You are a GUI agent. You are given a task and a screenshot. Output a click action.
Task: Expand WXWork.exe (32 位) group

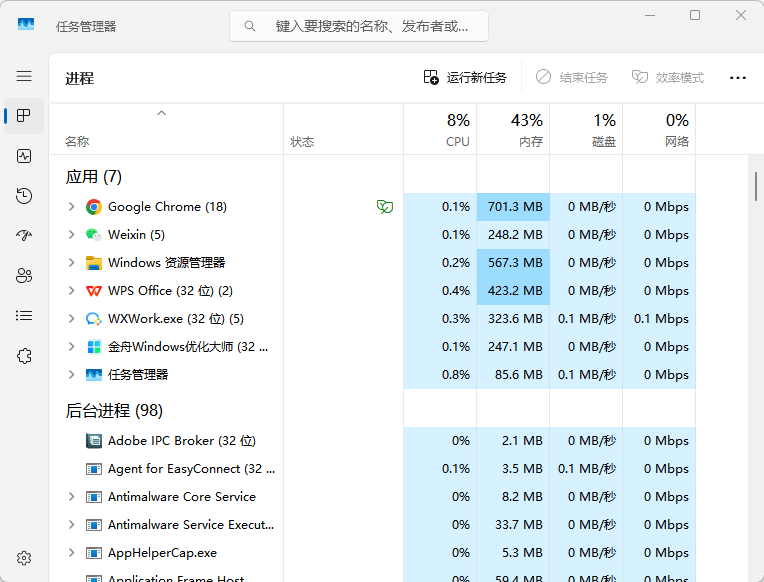coord(72,319)
